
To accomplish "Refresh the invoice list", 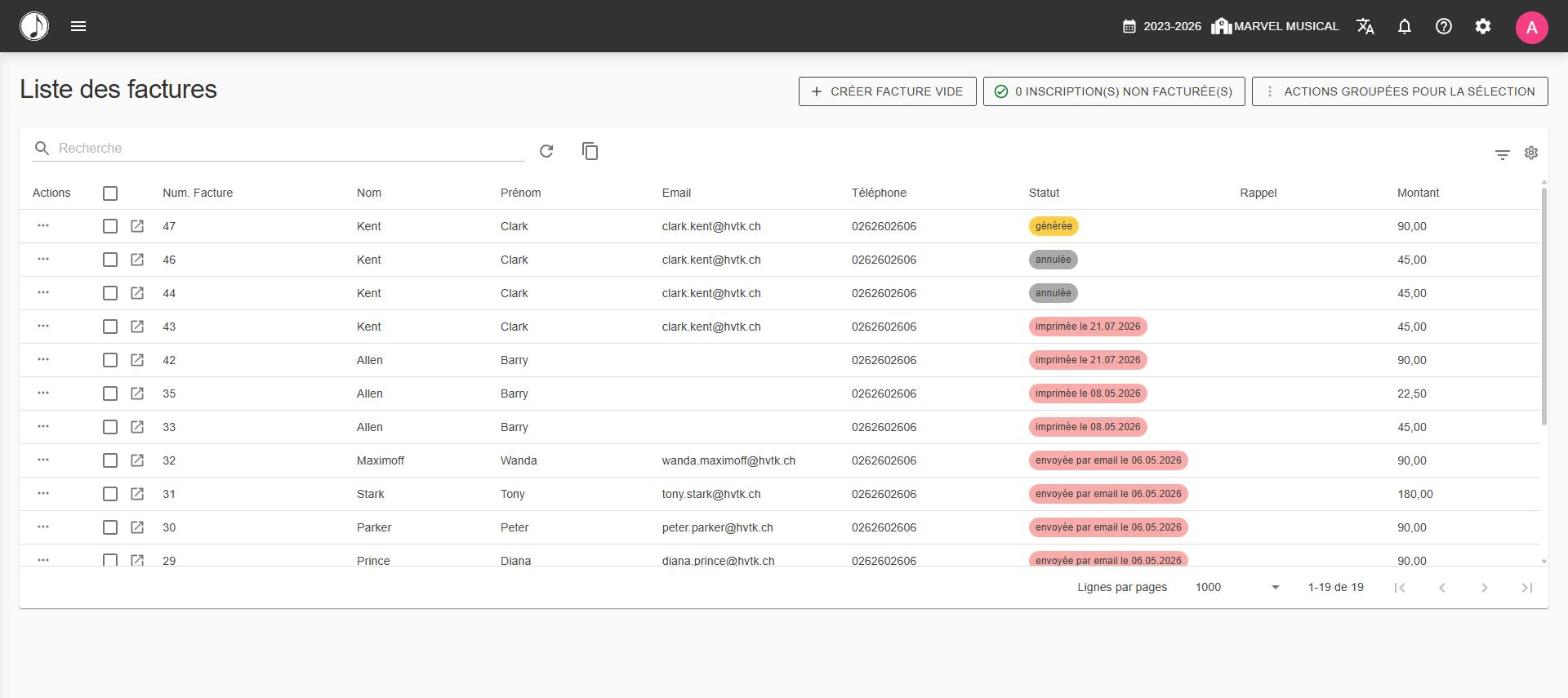I will pyautogui.click(x=546, y=151).
